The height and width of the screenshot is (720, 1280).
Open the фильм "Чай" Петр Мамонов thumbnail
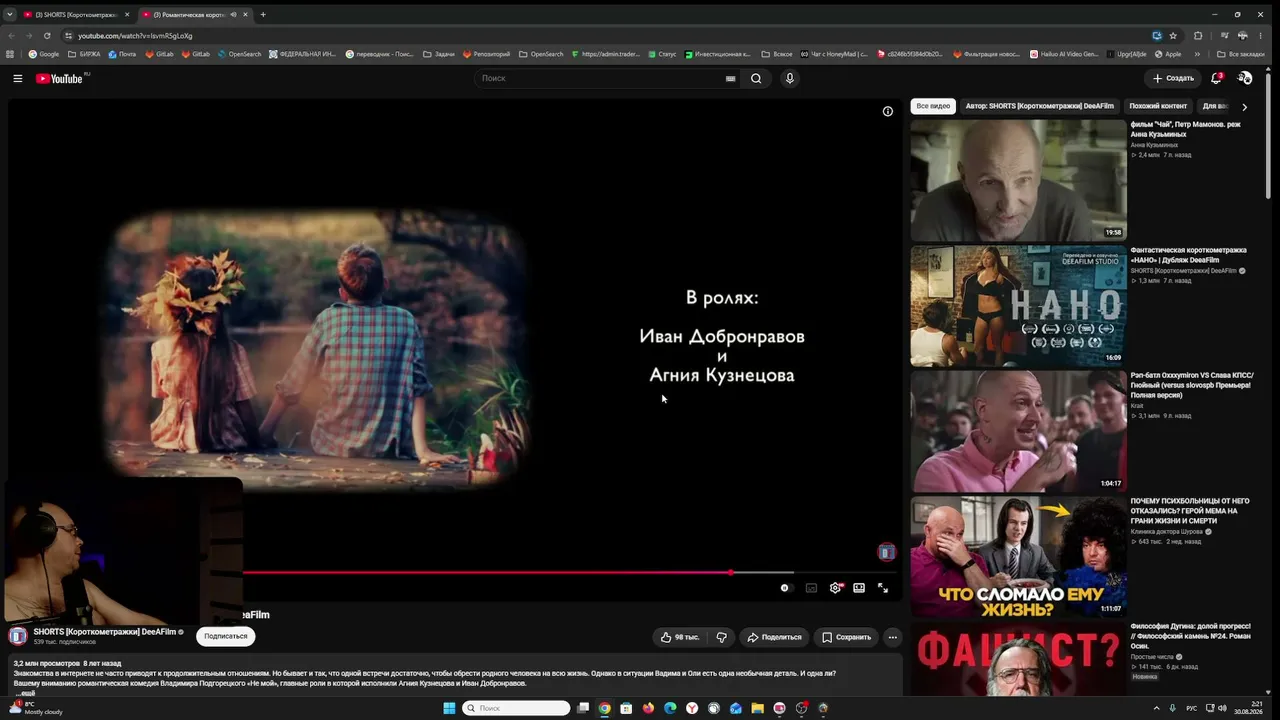[1018, 181]
